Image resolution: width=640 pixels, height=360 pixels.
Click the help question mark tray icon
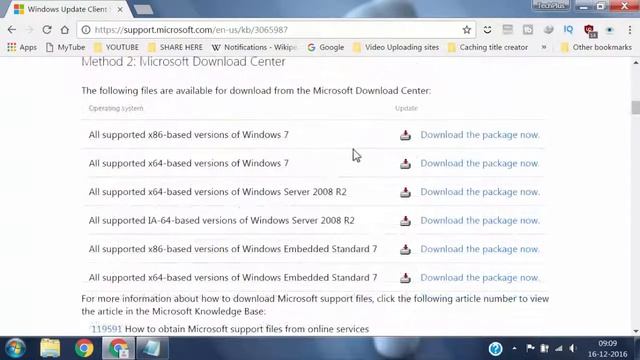pyautogui.click(x=495, y=348)
